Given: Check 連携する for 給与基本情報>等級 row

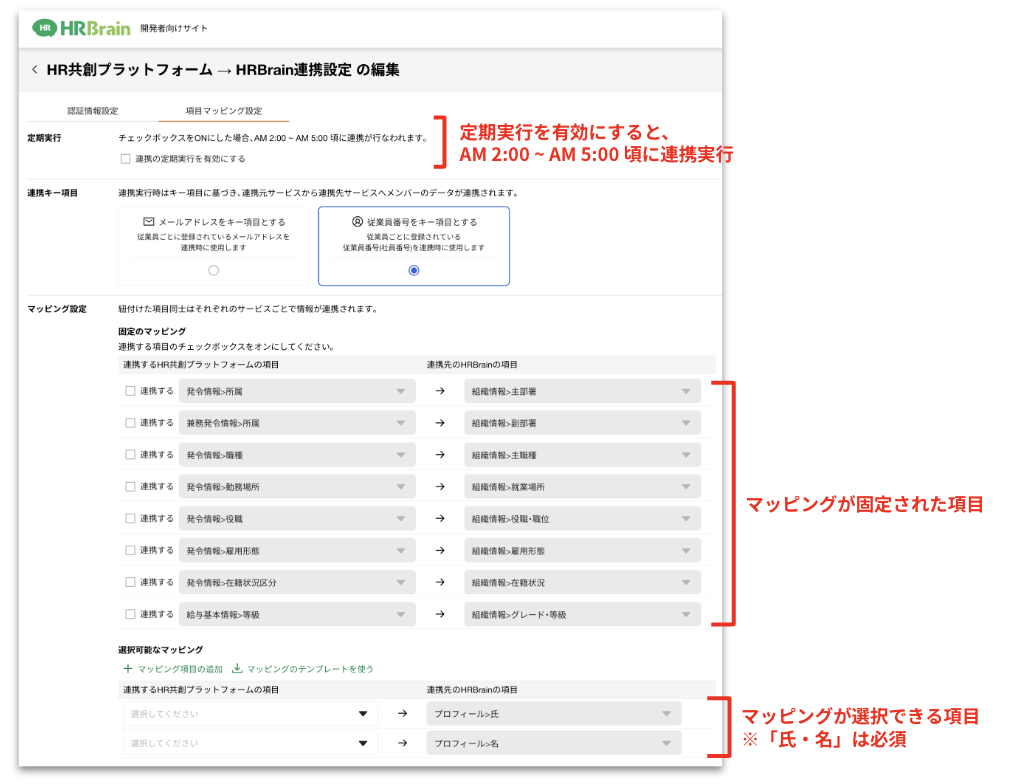Looking at the screenshot, I should point(130,614).
